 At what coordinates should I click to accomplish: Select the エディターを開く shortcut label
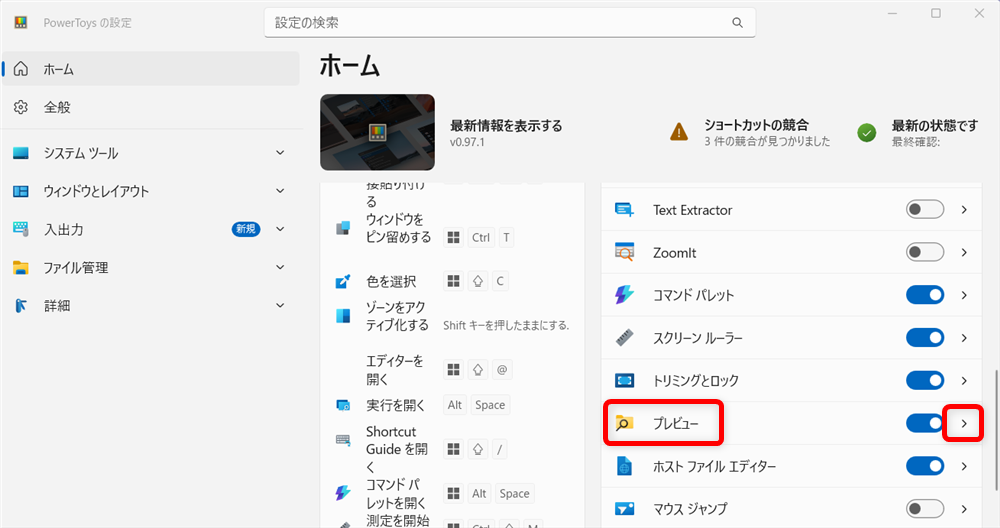394,370
